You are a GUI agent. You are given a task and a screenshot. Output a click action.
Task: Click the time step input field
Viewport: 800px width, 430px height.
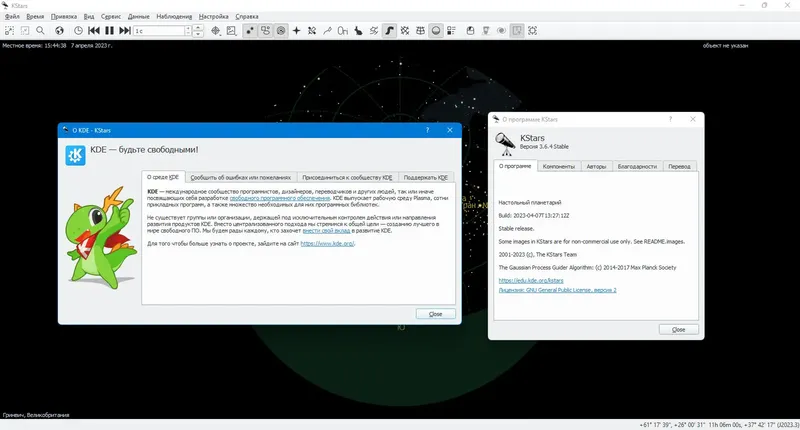tap(159, 31)
